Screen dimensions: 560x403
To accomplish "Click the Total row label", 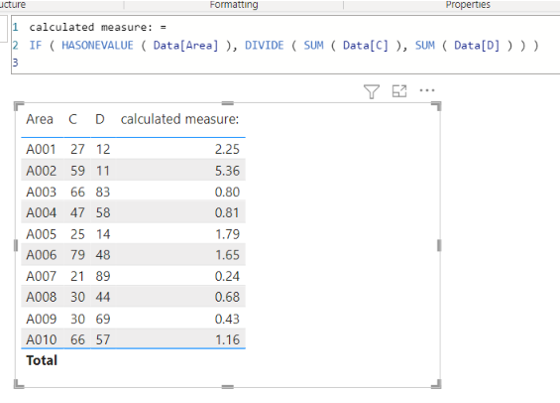I will coord(41,360).
